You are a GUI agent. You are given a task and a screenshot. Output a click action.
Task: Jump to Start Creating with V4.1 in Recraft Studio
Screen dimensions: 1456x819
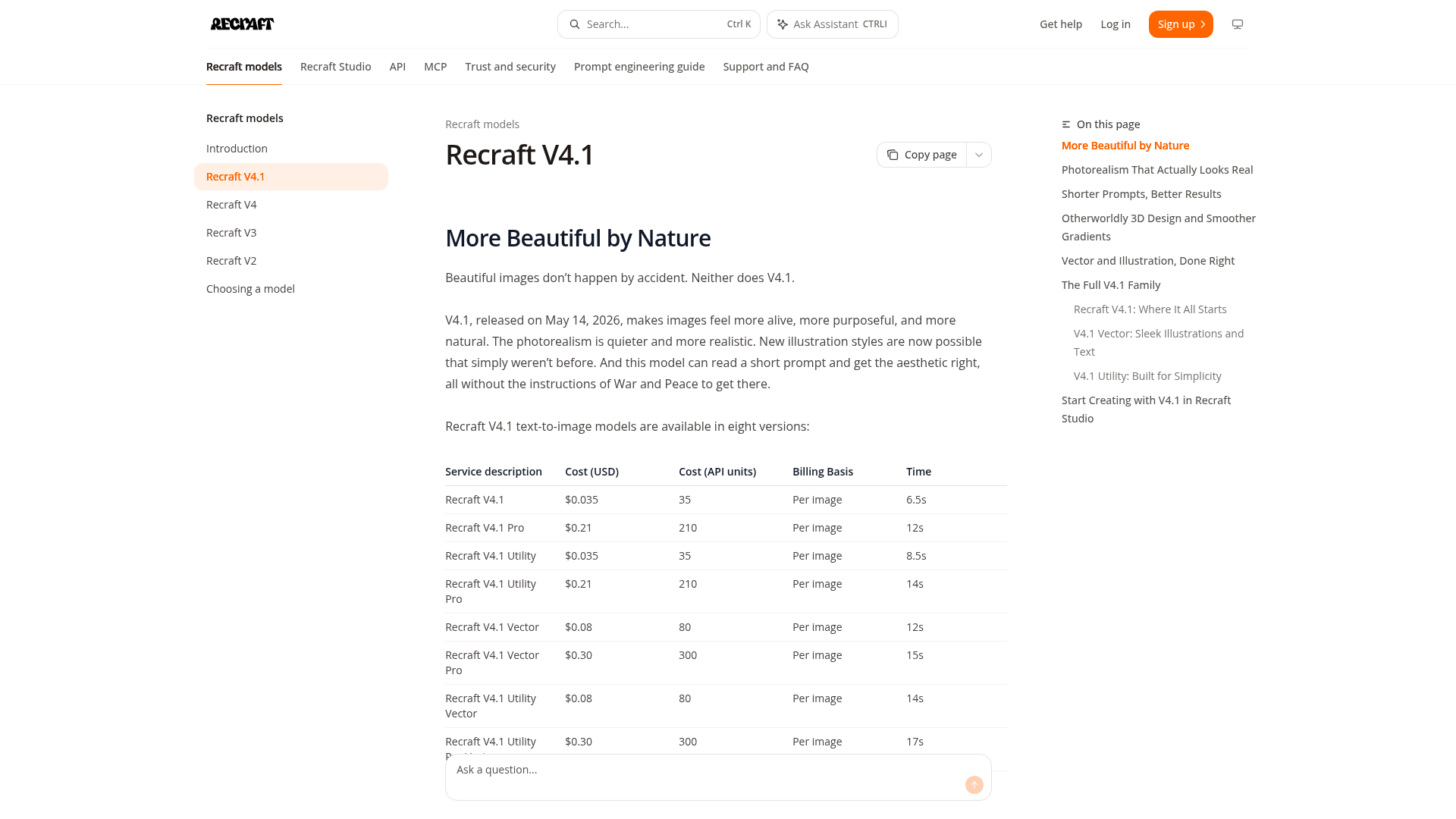pos(1147,409)
